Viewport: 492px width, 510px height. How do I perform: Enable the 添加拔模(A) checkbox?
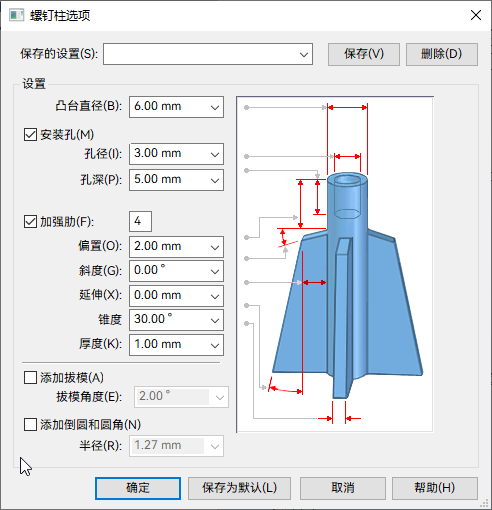point(30,378)
